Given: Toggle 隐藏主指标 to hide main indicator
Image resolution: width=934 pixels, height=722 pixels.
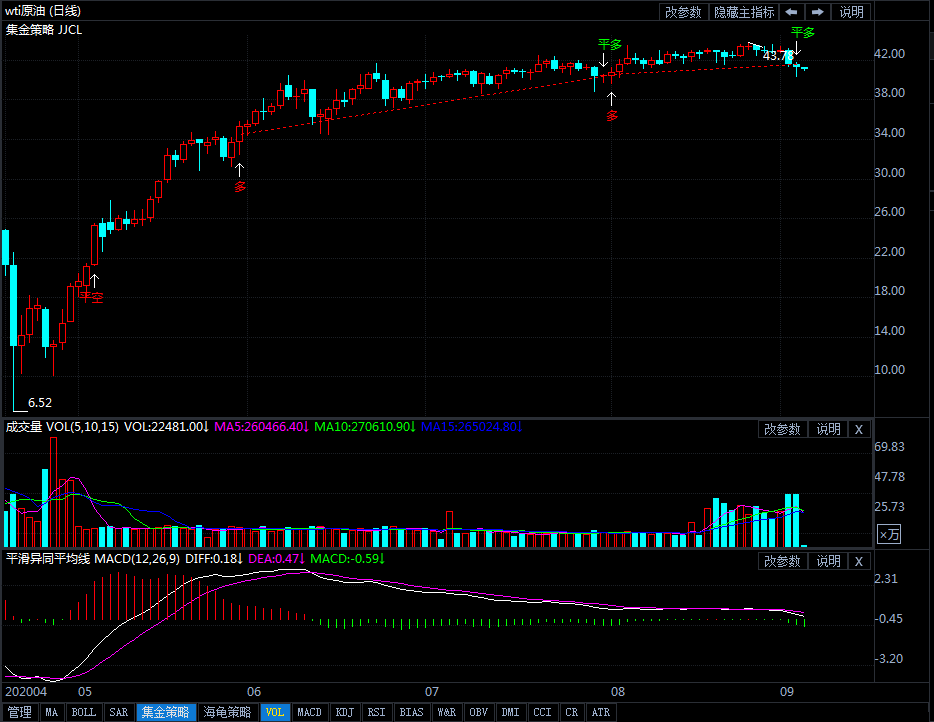Looking at the screenshot, I should [x=744, y=12].
